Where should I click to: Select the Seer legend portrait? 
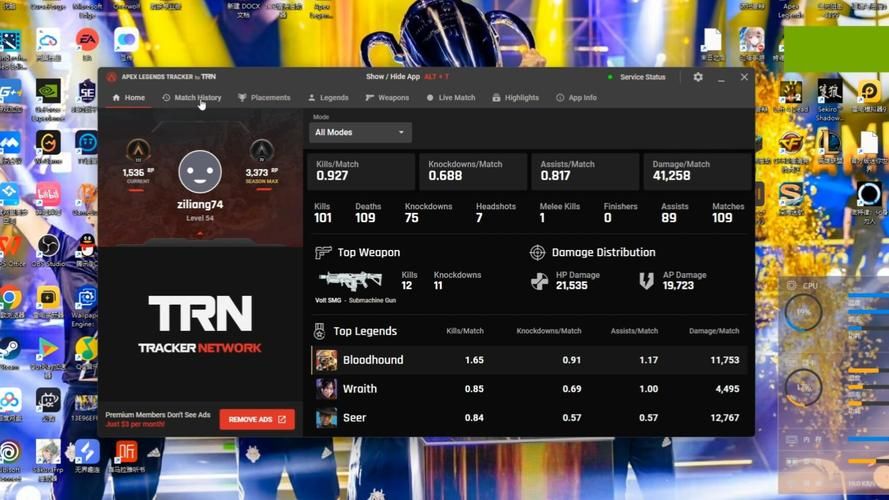pyautogui.click(x=326, y=418)
